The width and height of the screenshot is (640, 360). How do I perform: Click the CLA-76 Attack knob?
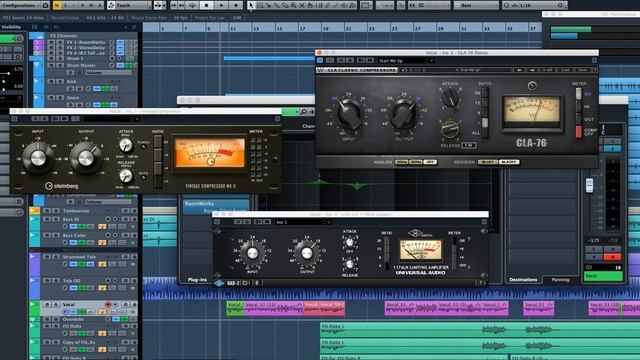coord(450,98)
